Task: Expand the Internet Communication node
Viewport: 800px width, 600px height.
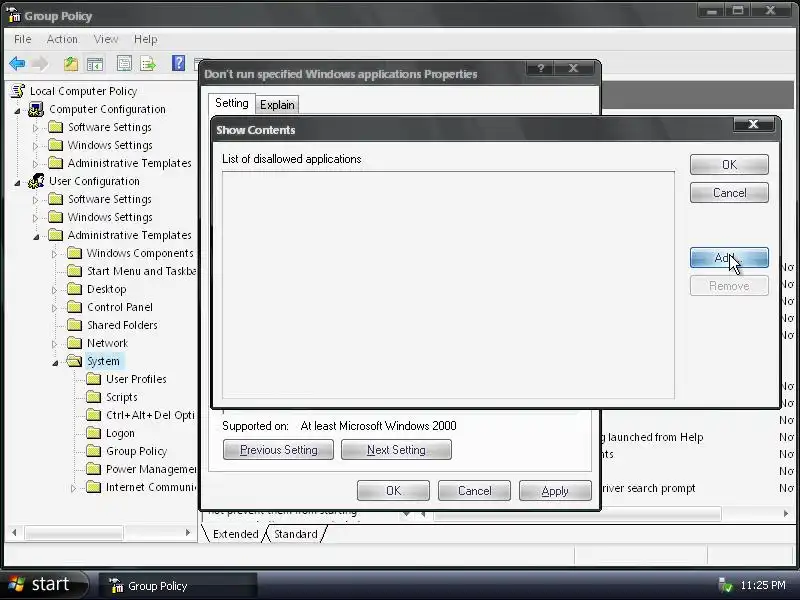Action: coord(73,488)
